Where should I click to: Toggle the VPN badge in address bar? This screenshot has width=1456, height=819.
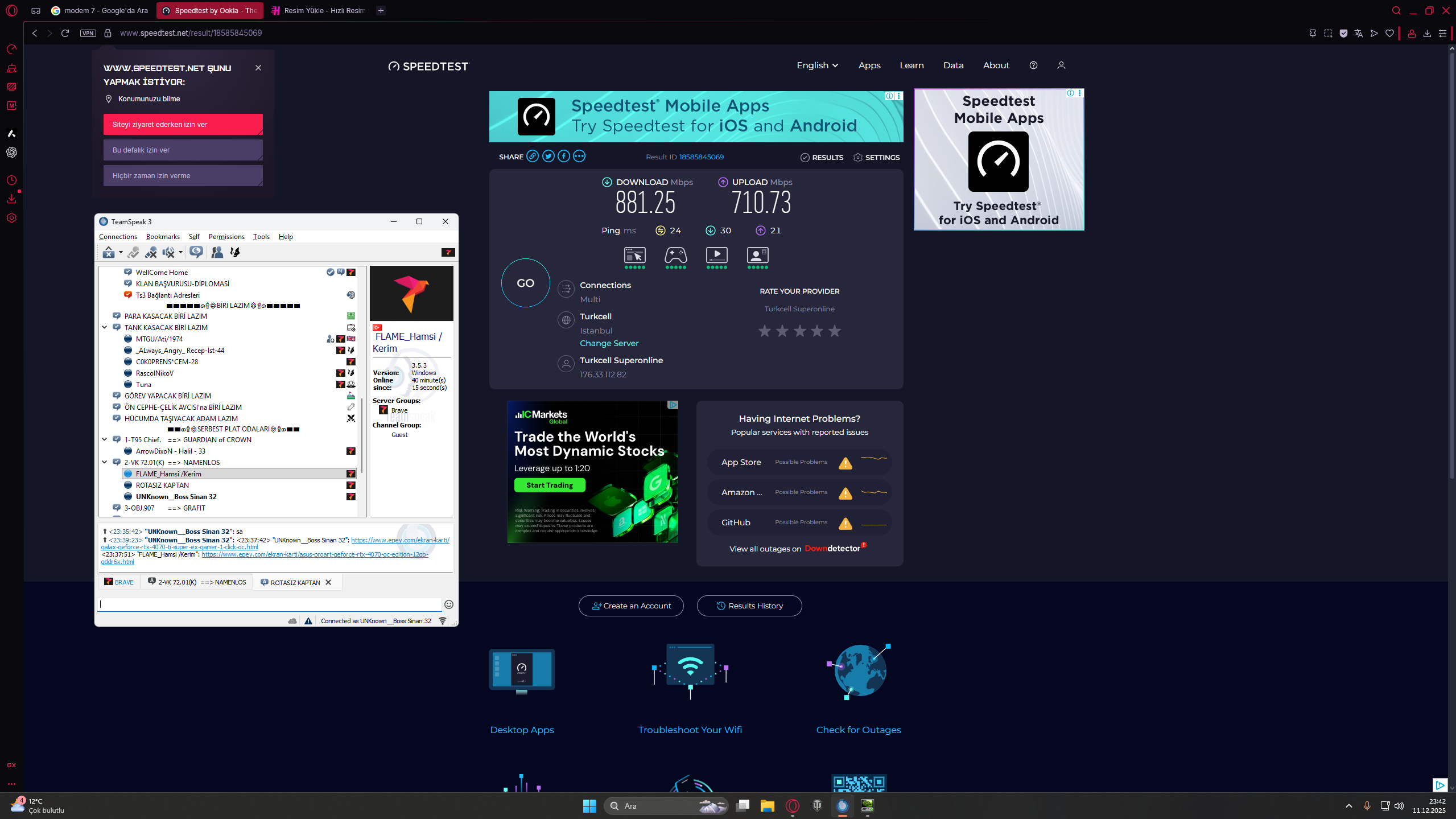click(x=88, y=33)
